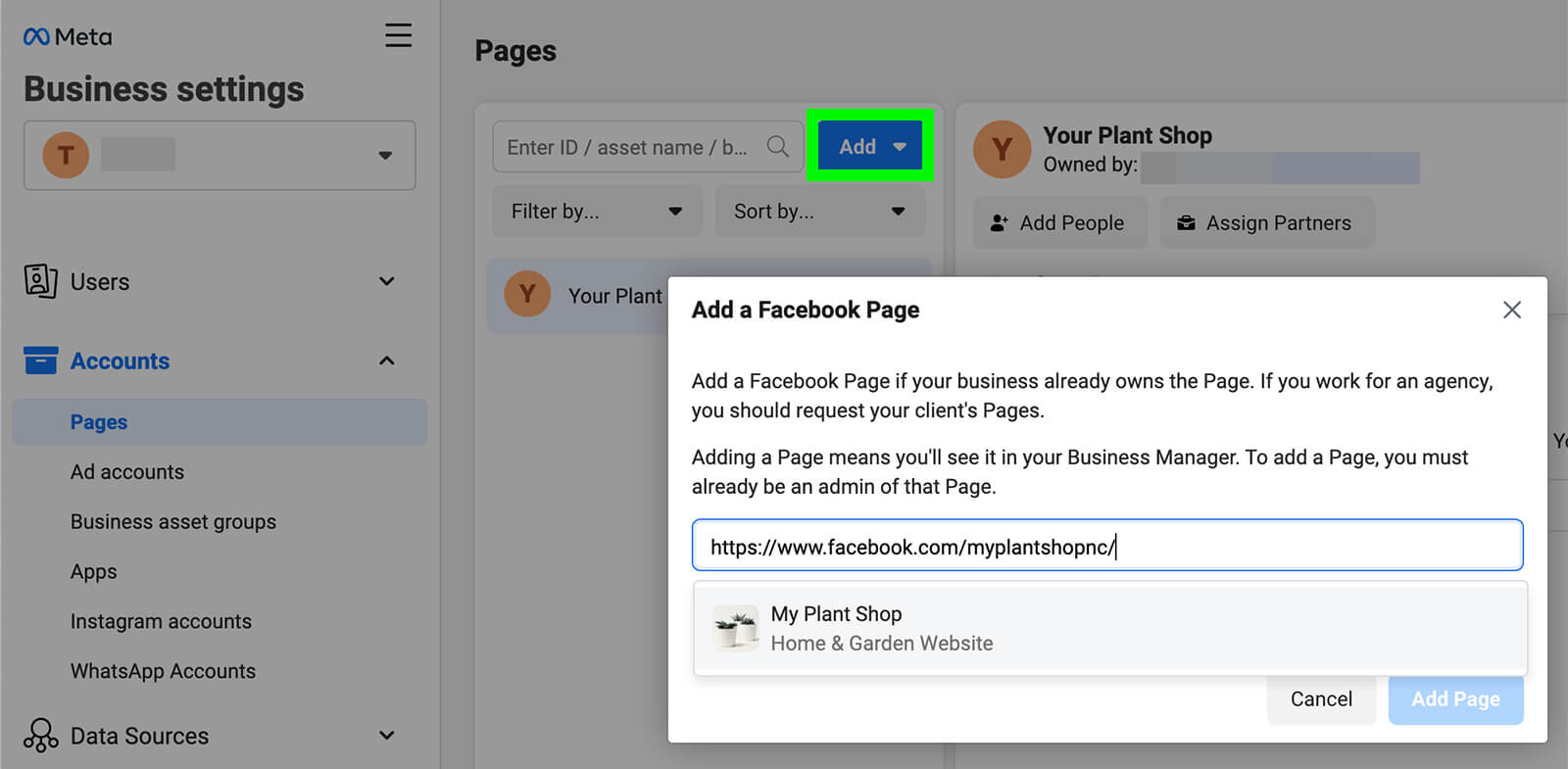Collapse the Accounts section chevron
The height and width of the screenshot is (769, 1568).
tap(387, 360)
